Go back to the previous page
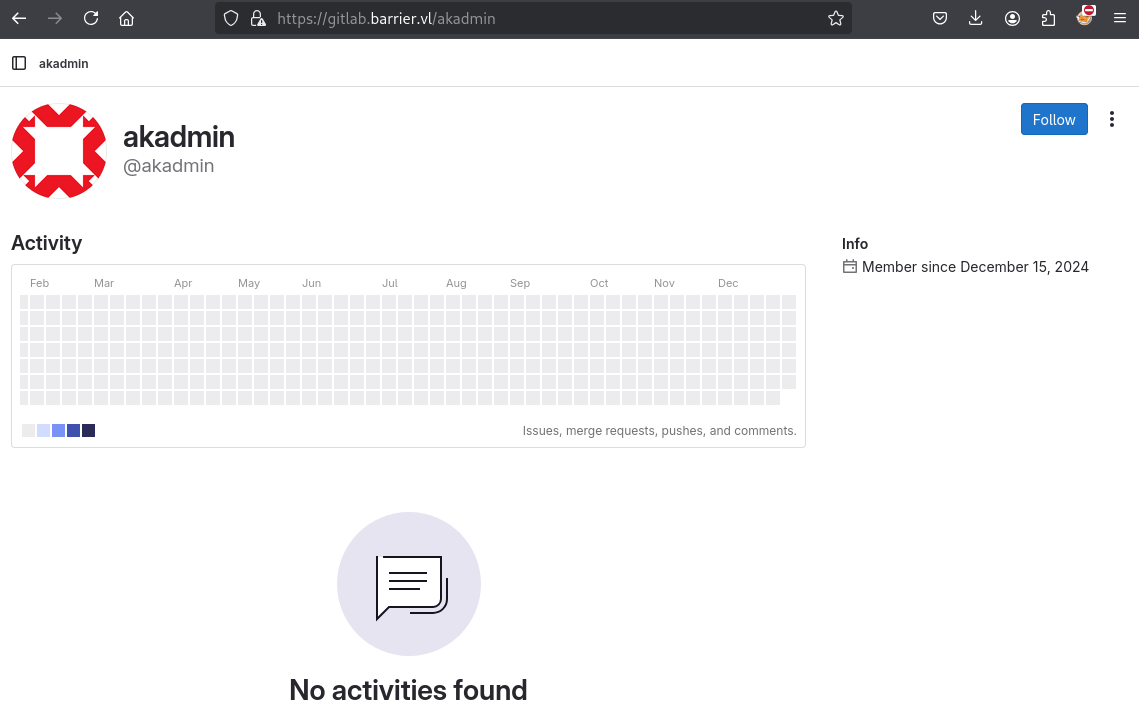This screenshot has width=1139, height=726. [19, 19]
